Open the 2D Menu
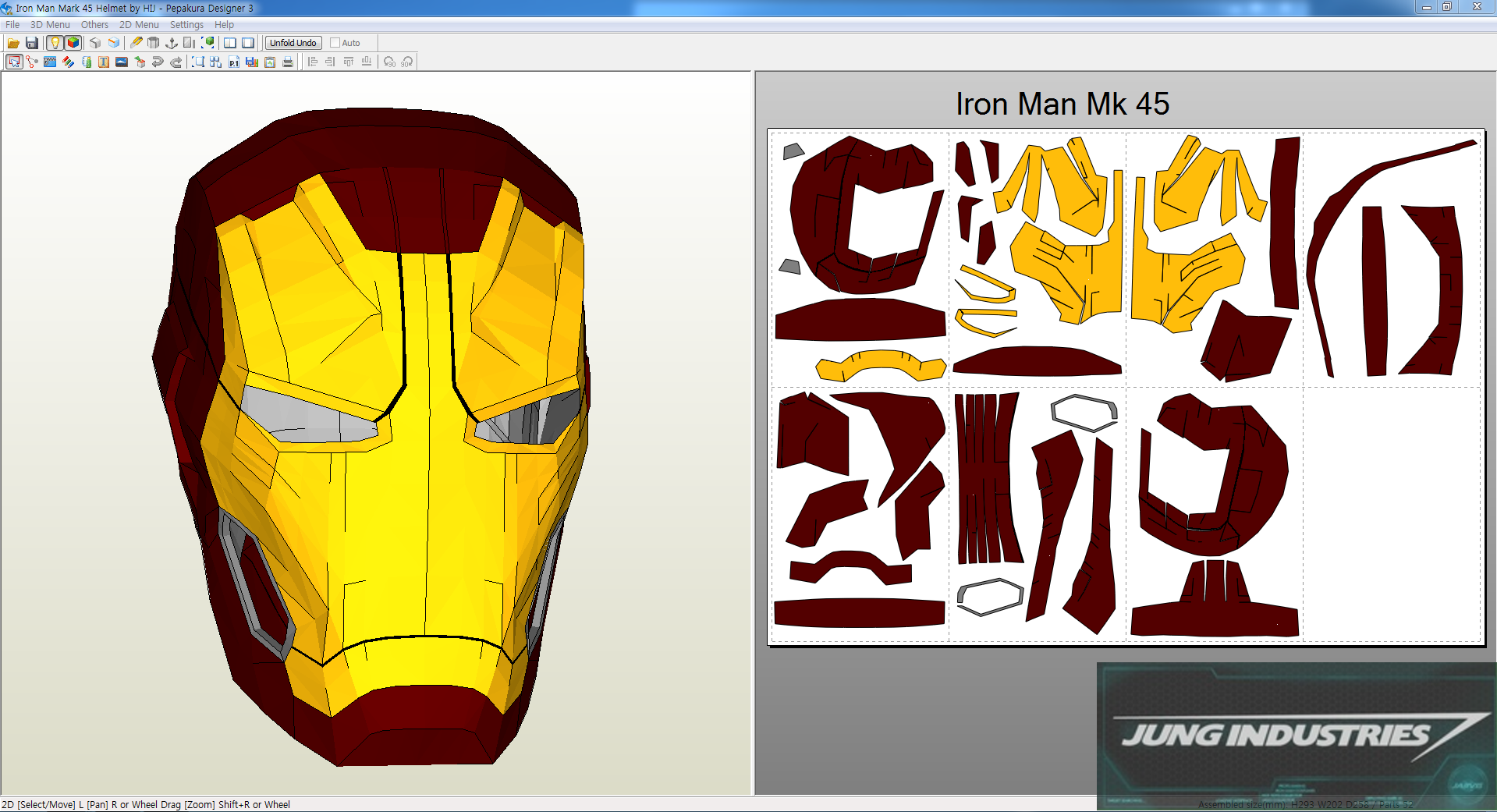 click(x=139, y=25)
